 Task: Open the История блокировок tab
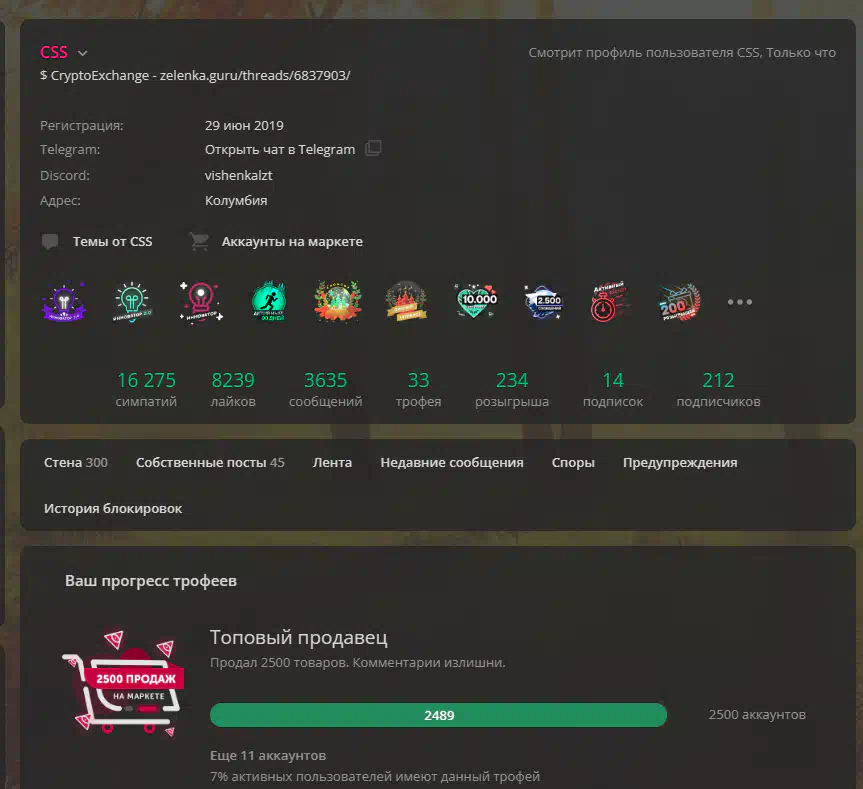113,508
